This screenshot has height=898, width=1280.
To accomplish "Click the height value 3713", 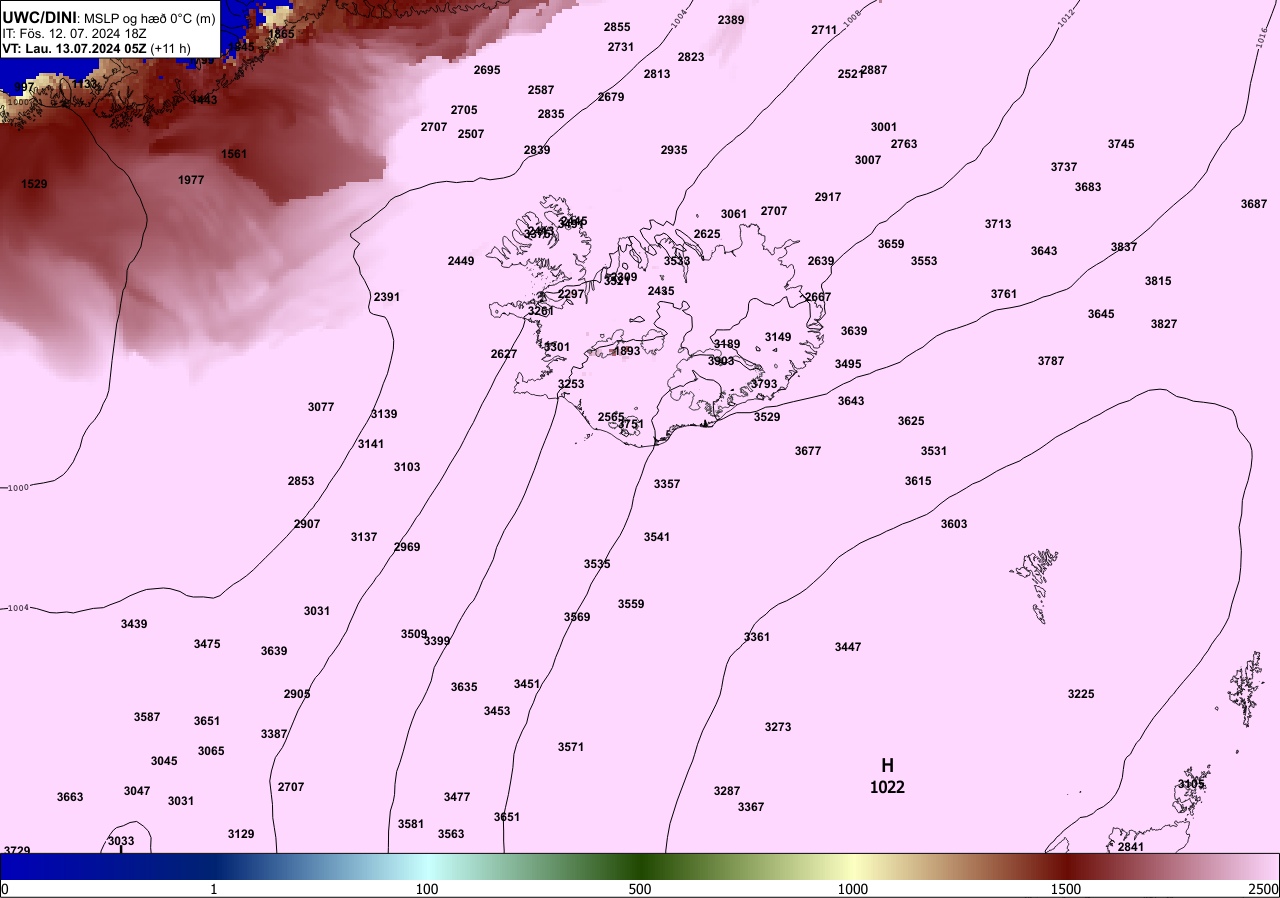I will click(x=998, y=224).
